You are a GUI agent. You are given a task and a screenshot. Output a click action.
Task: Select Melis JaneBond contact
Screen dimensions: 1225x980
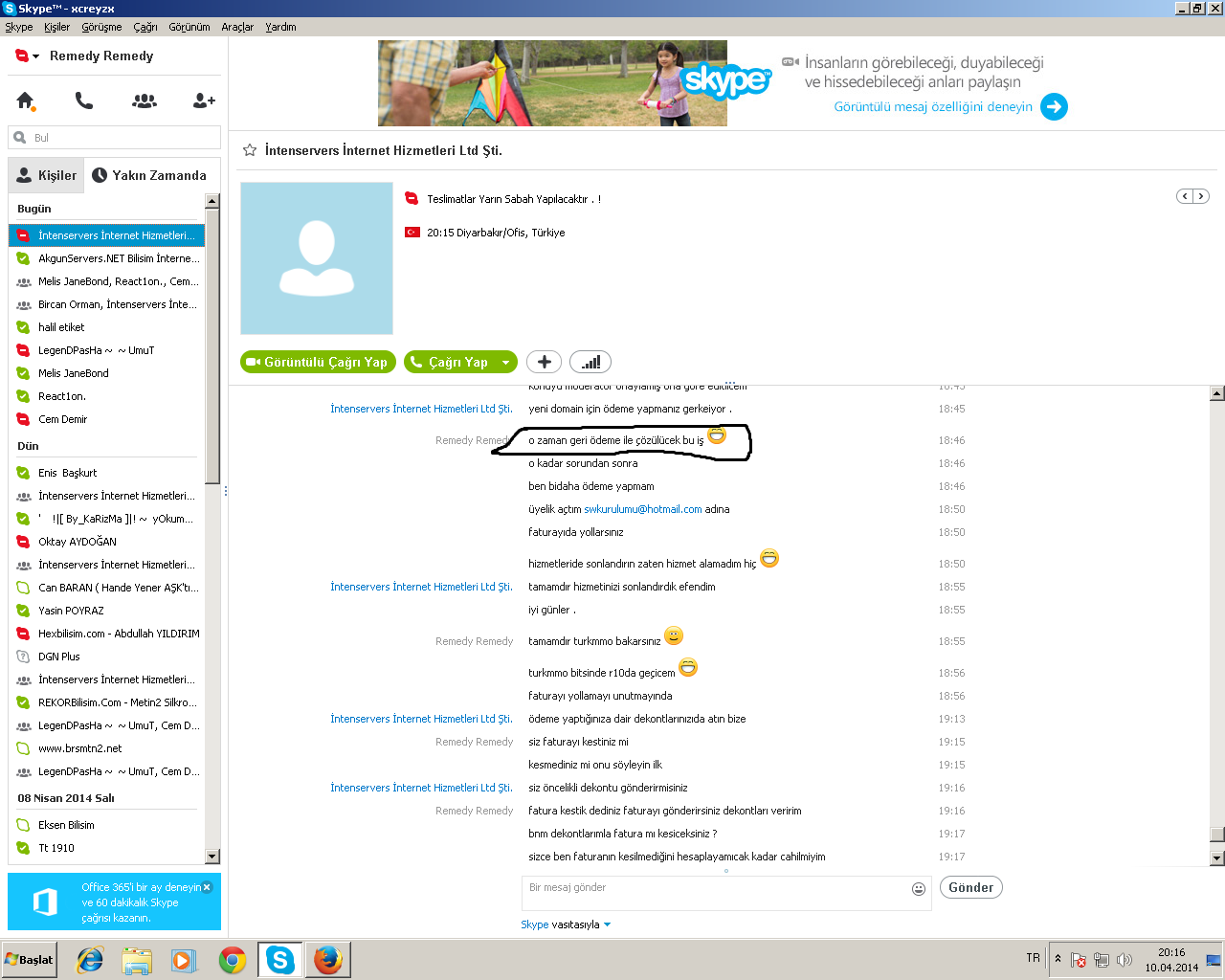[107, 373]
